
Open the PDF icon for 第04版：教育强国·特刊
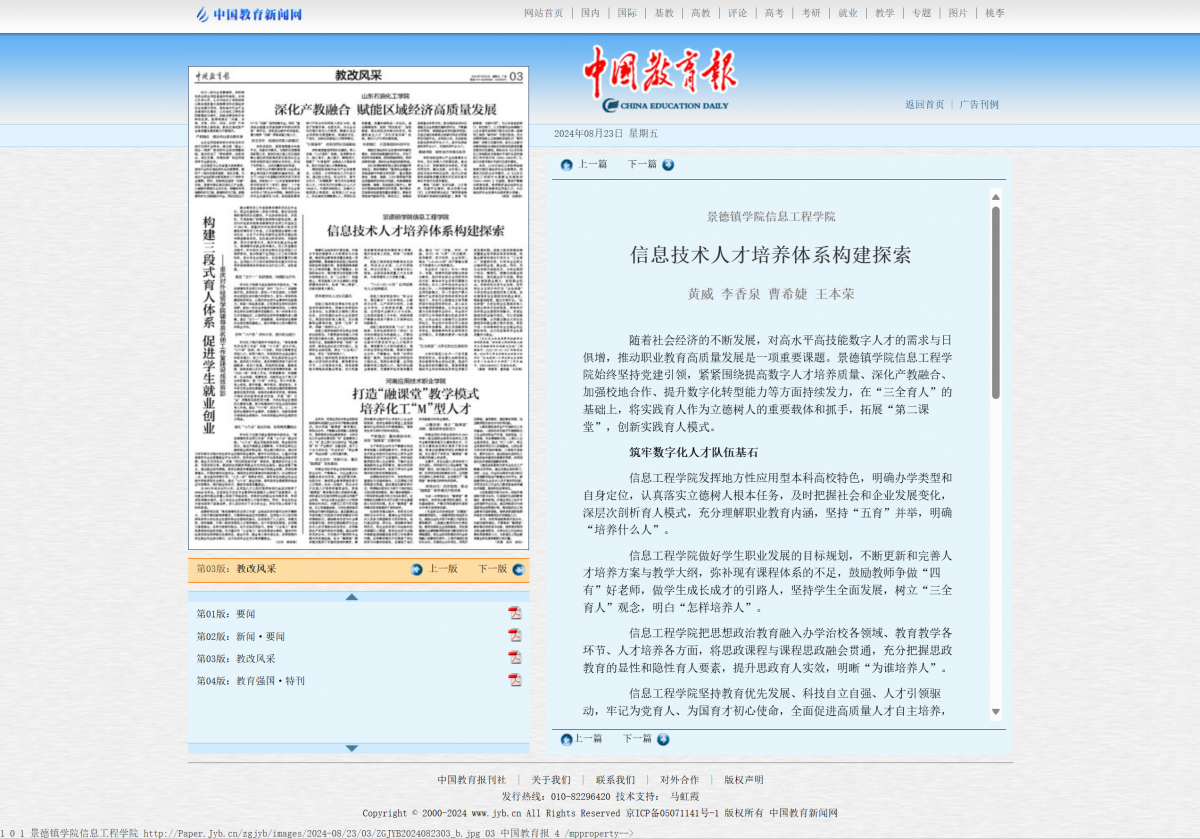tap(515, 680)
